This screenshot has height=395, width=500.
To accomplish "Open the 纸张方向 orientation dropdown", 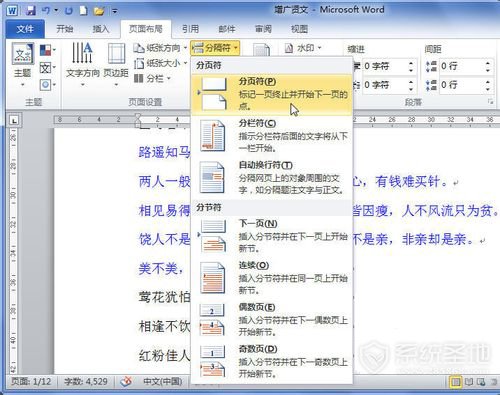I will pyautogui.click(x=160, y=48).
